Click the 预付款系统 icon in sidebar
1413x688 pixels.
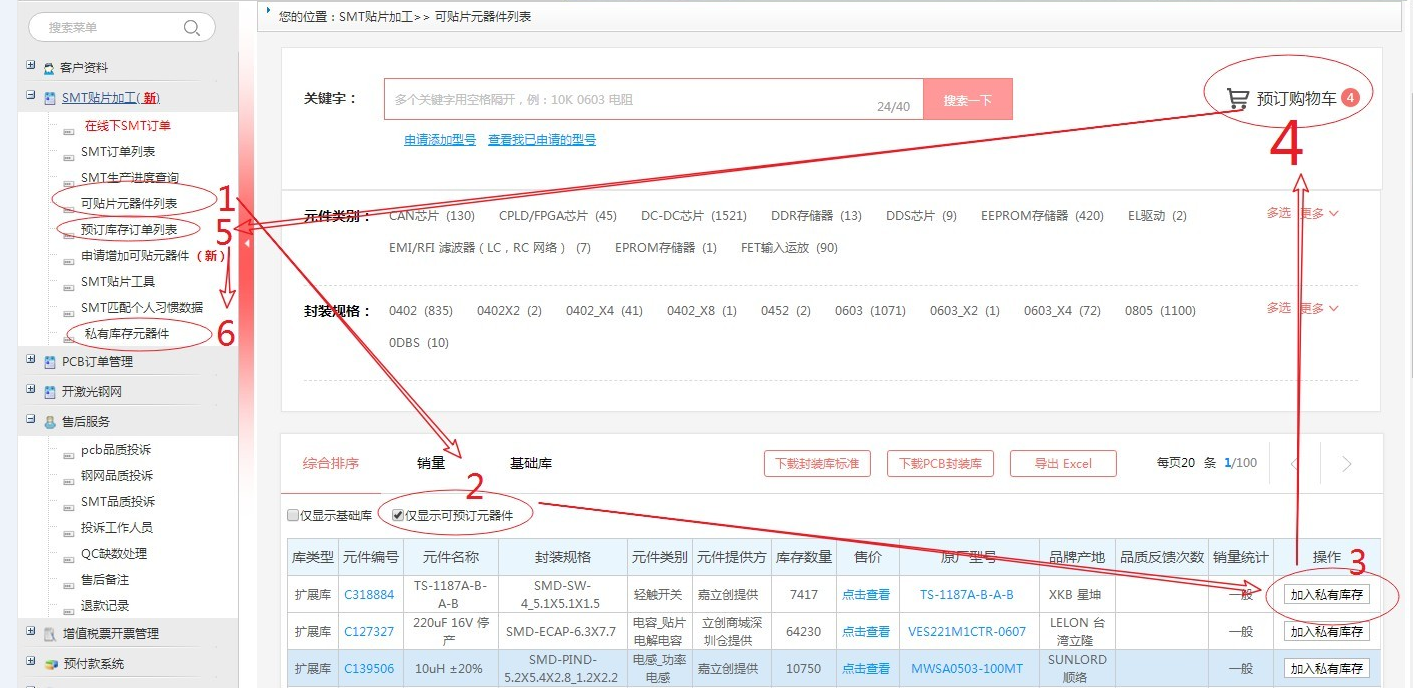tap(50, 664)
